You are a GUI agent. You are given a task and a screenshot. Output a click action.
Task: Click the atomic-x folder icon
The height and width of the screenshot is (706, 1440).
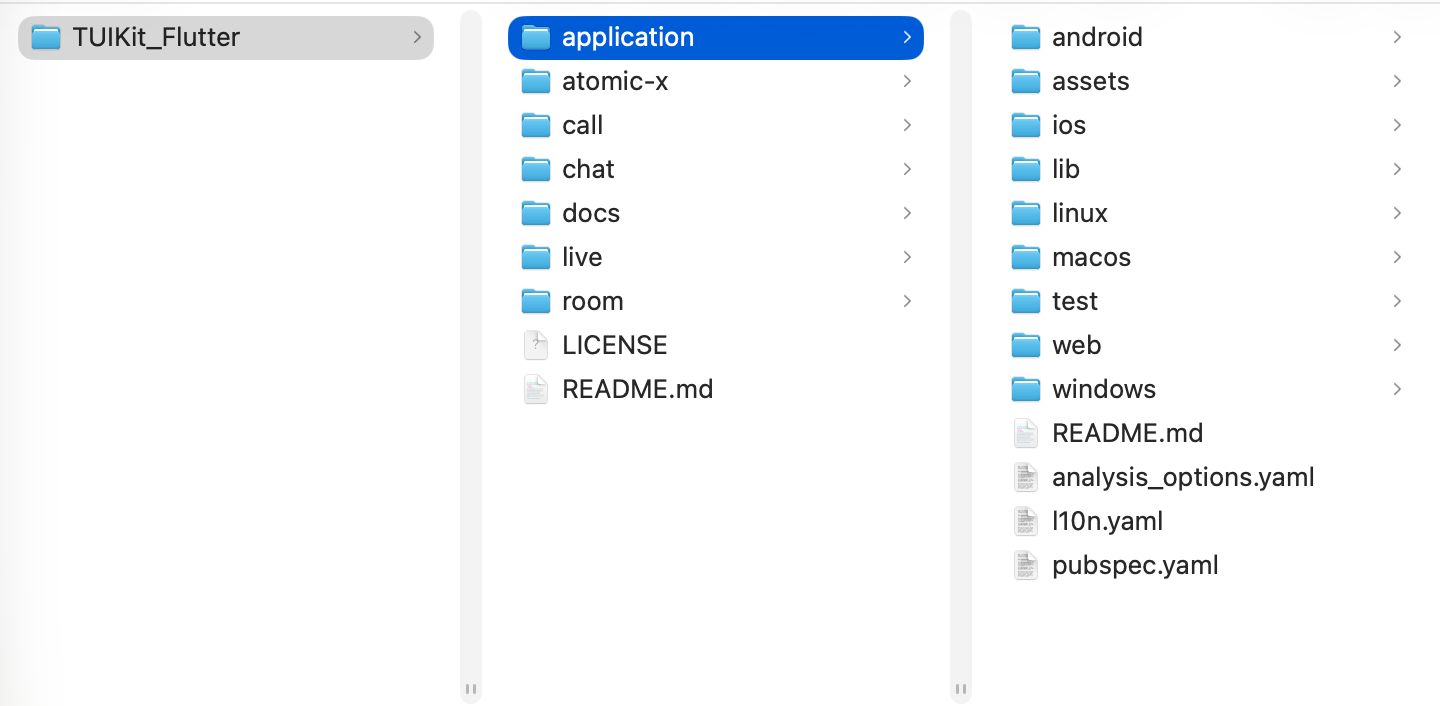coord(536,82)
